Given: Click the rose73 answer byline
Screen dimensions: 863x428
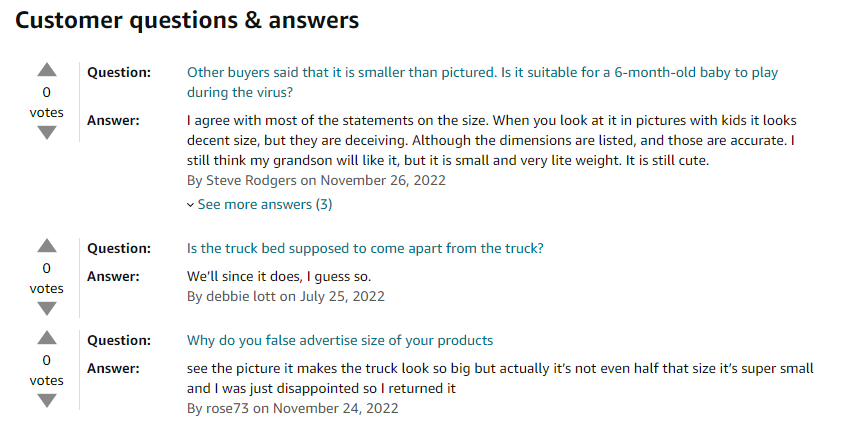Looking at the screenshot, I should click(292, 408).
